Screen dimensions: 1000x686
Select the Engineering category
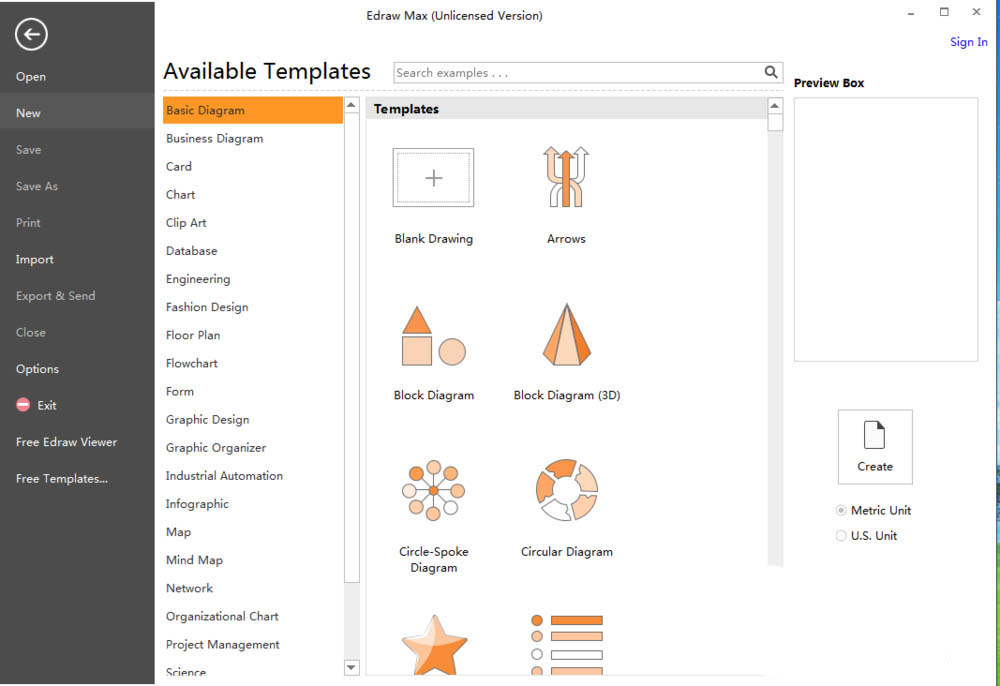(x=253, y=279)
